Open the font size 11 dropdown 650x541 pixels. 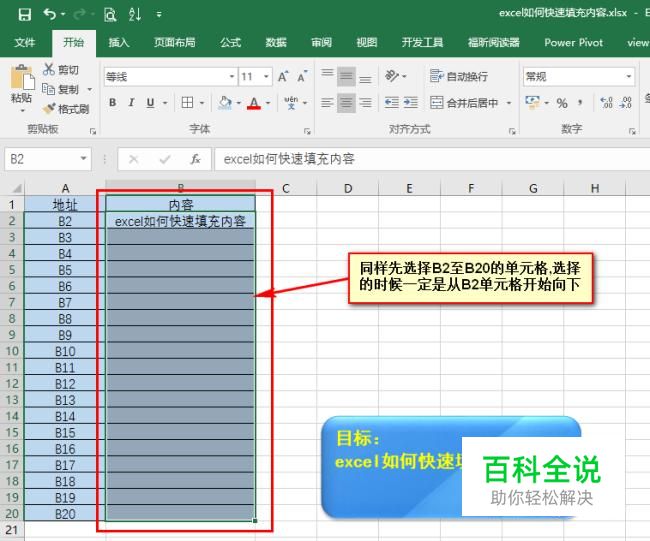pyautogui.click(x=266, y=77)
